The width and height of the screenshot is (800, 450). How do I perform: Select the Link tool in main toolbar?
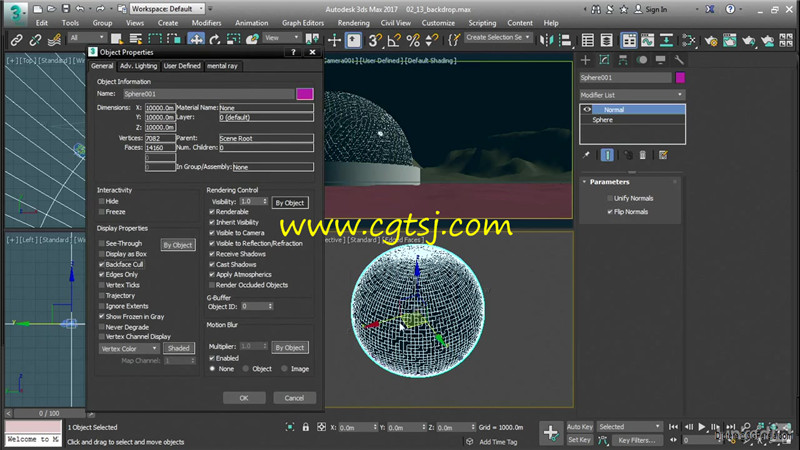tap(16, 39)
